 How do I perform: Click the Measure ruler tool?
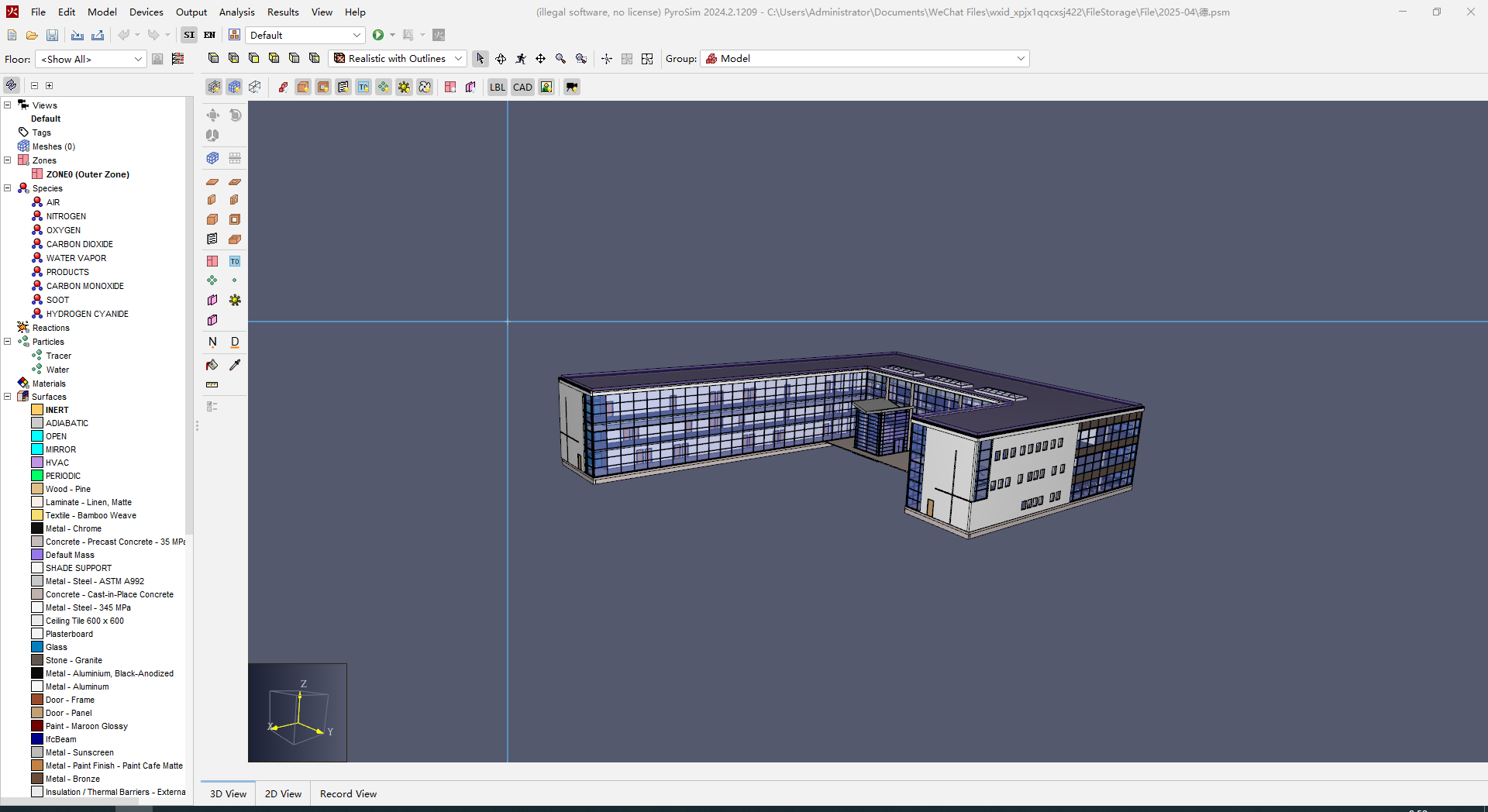212,384
